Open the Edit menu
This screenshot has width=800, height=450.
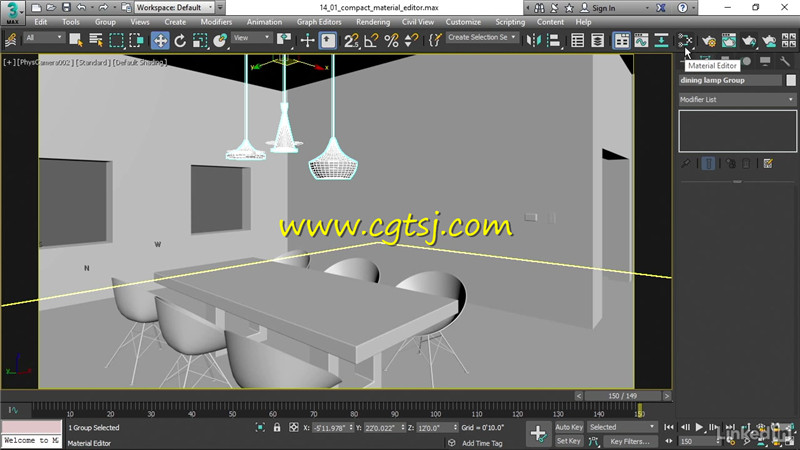(x=41, y=22)
